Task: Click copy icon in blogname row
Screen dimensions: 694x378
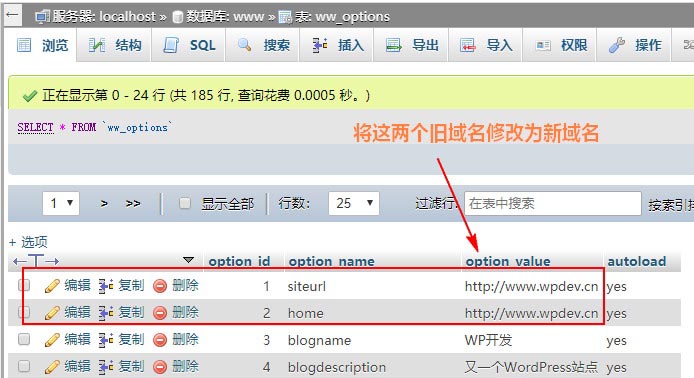Action: (x=106, y=340)
